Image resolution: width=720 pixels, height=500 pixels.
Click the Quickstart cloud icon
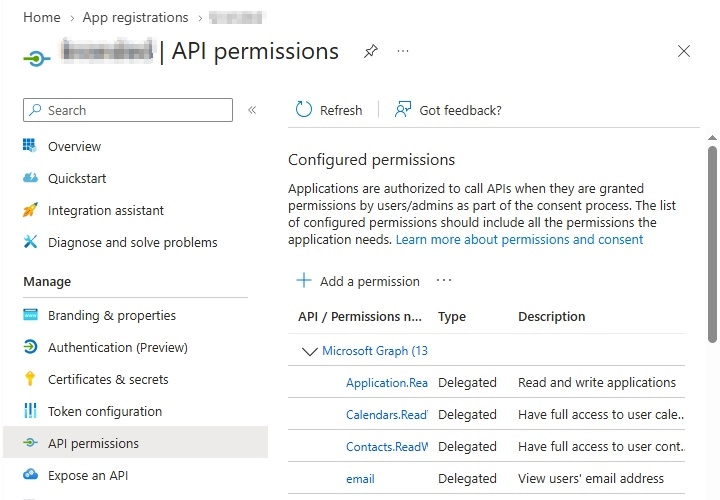coord(30,178)
